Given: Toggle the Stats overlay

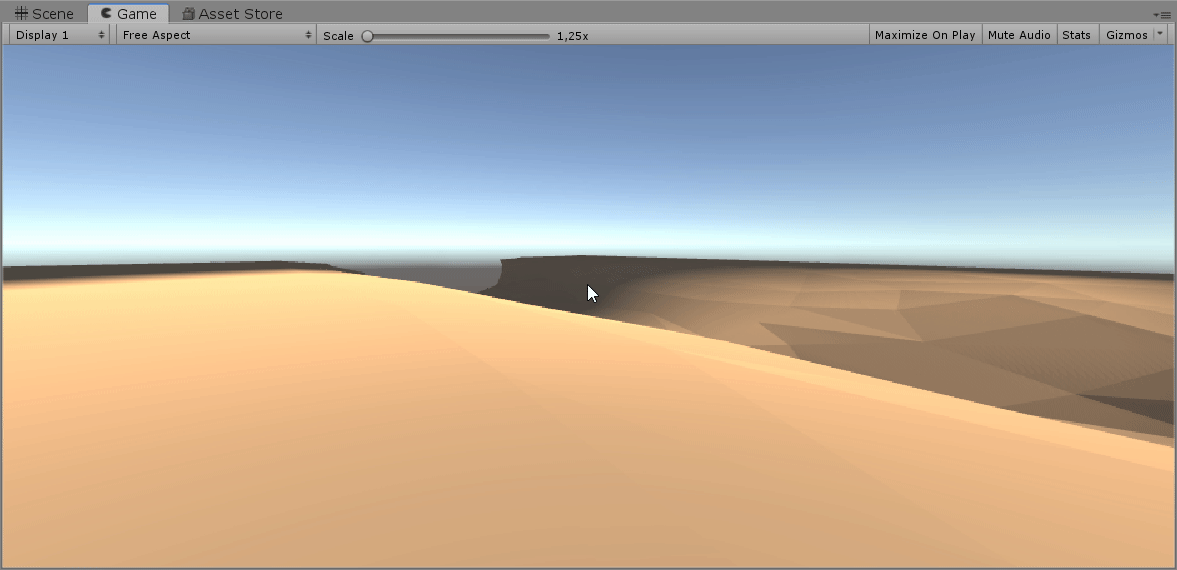Looking at the screenshot, I should pos(1076,35).
